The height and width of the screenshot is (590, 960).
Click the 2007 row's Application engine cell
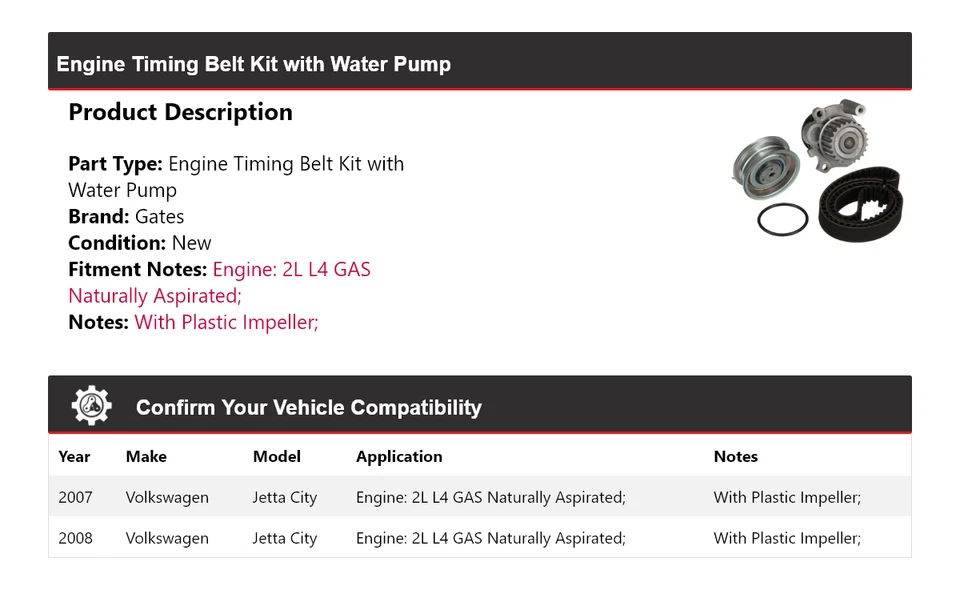coord(491,497)
